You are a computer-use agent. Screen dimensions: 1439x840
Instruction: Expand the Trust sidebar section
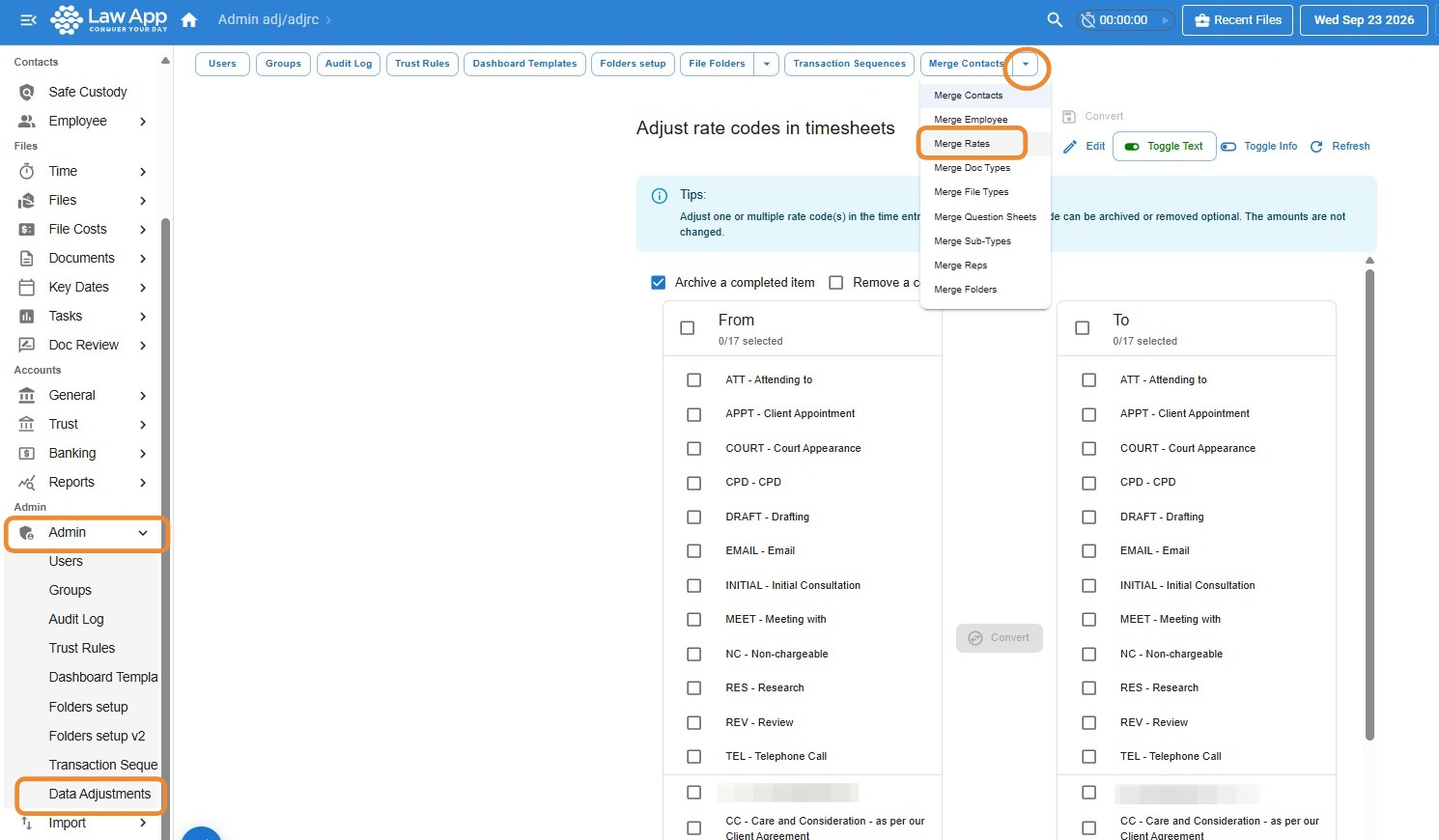pyautogui.click(x=143, y=424)
